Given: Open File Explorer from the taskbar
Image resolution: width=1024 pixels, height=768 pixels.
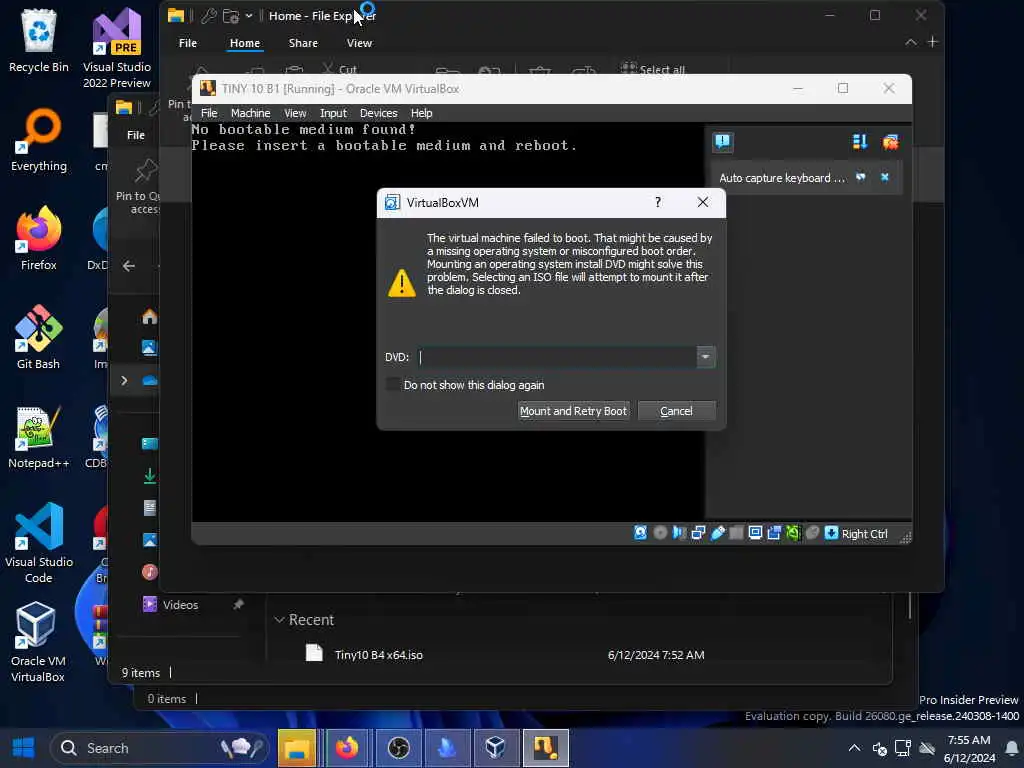Looking at the screenshot, I should 296,748.
